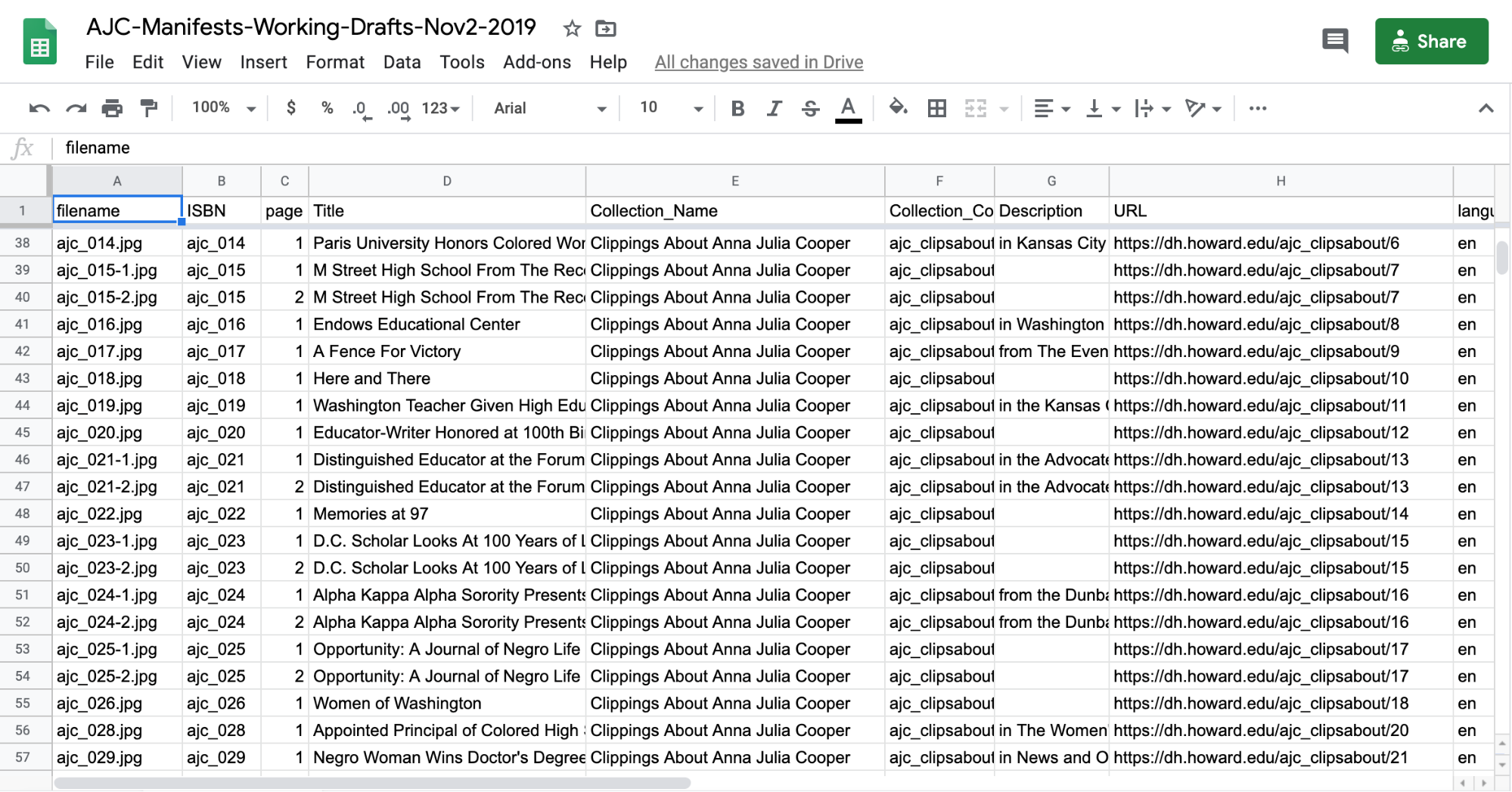Click the green Share button
1512x792 pixels.
pos(1431,41)
